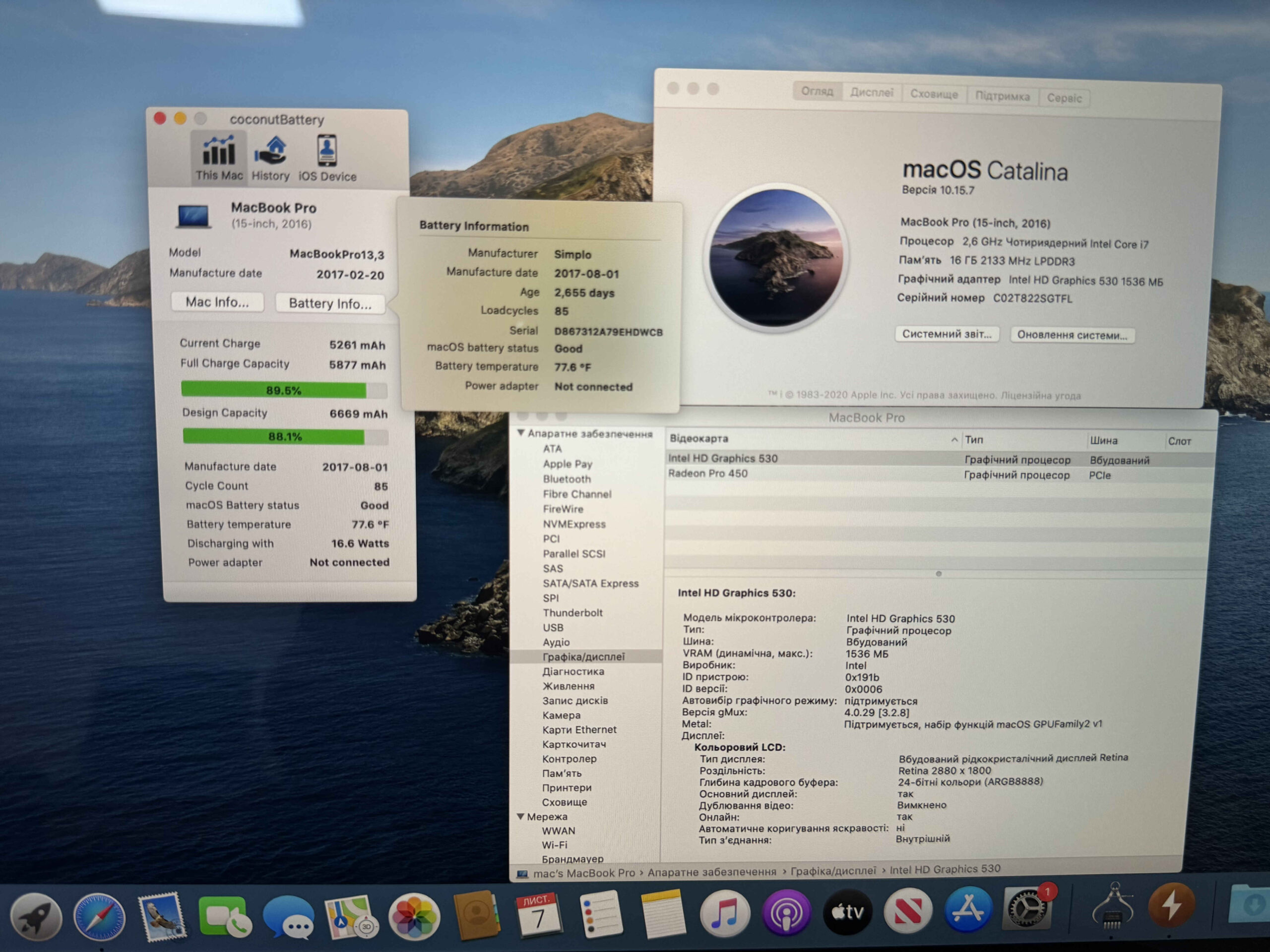The width and height of the screenshot is (1270, 952).
Task: Click the 88.1% design capacity bar
Action: click(285, 437)
